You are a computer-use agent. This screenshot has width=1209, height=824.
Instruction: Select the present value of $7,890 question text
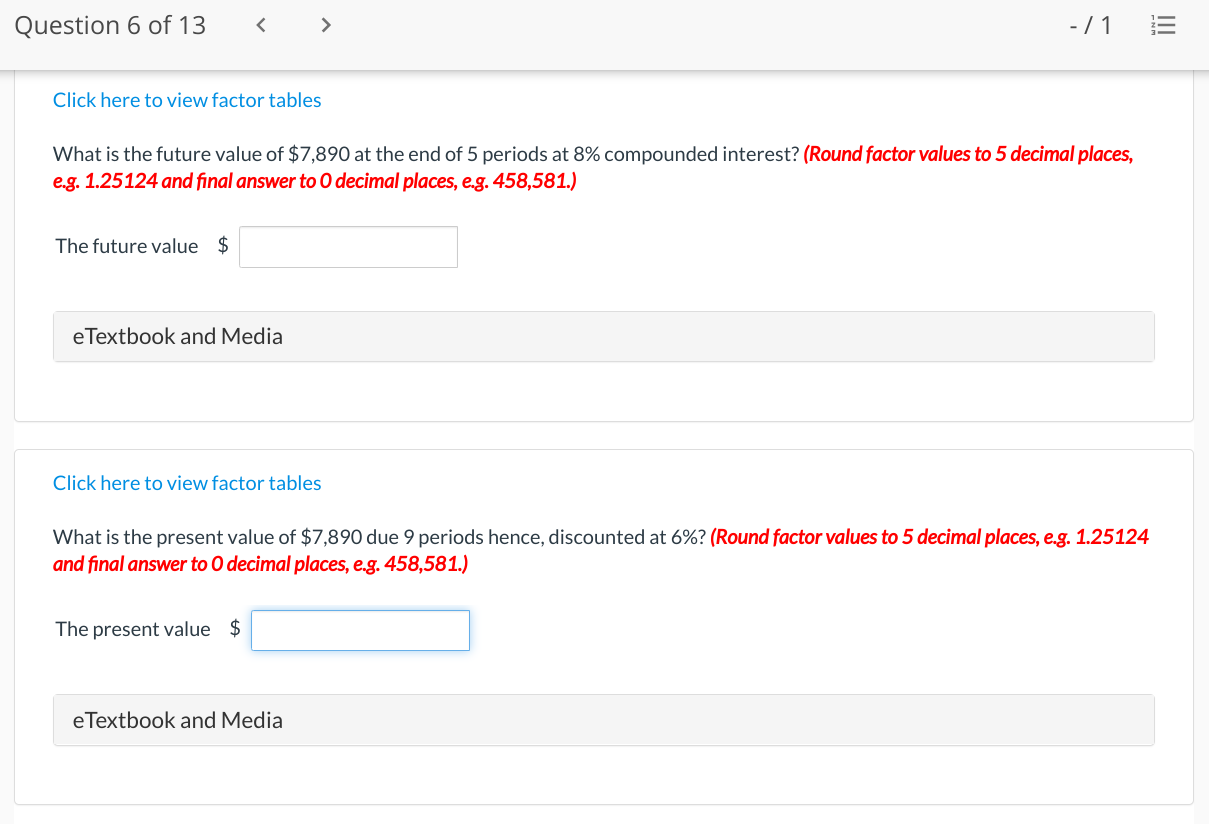tap(380, 537)
